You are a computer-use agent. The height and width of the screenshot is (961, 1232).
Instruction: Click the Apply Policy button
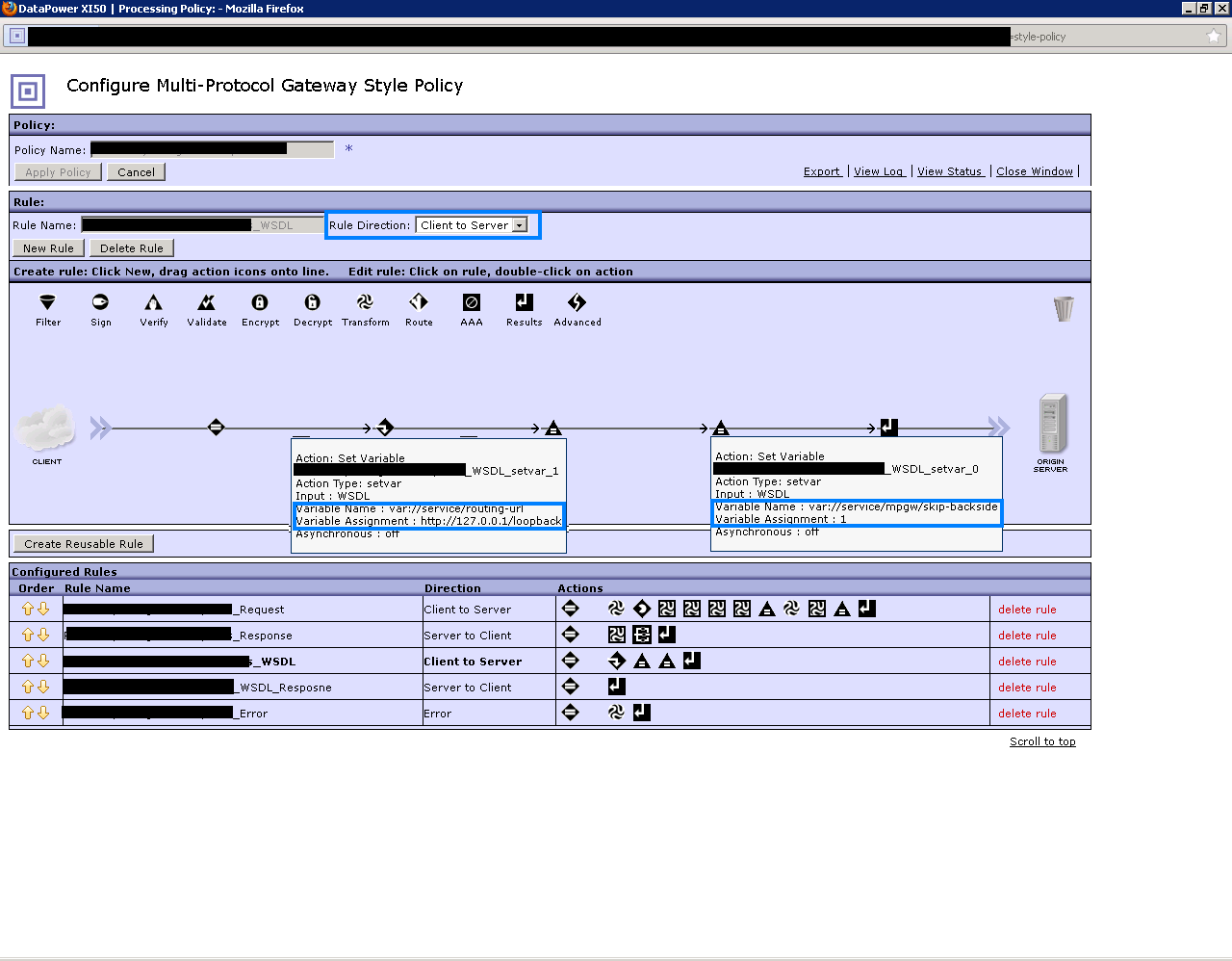click(58, 172)
